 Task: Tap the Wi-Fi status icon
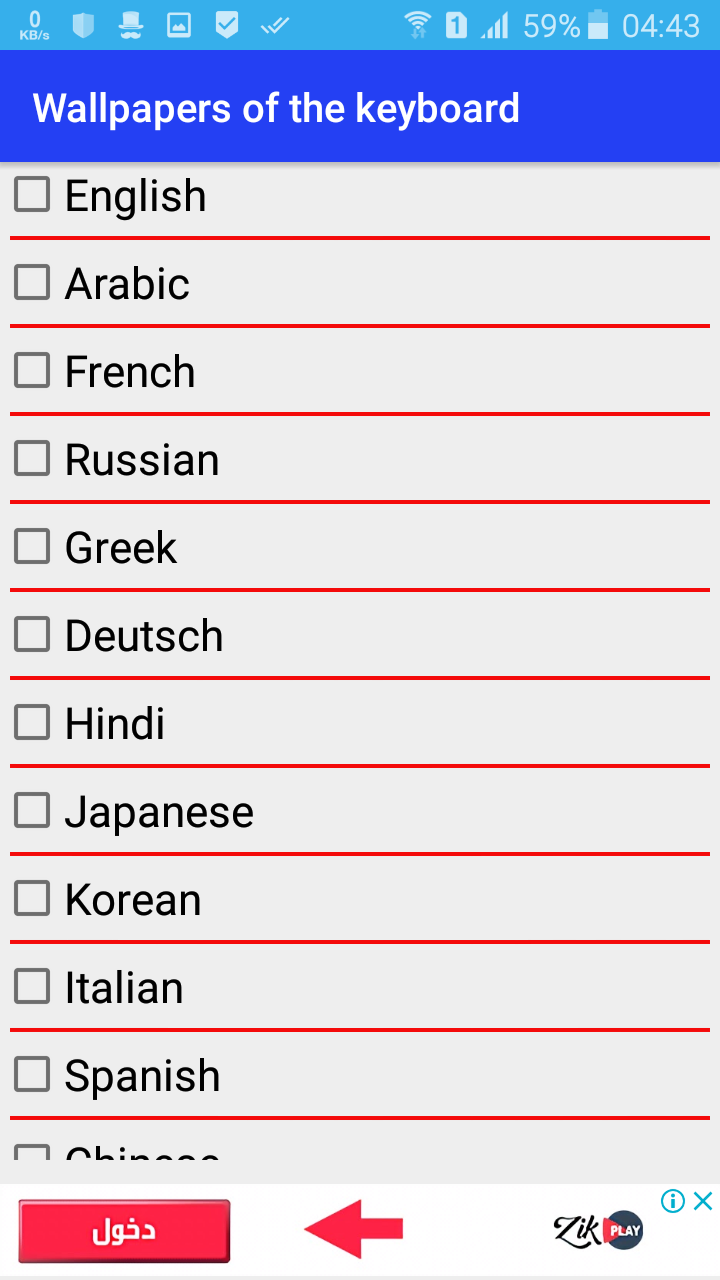(418, 25)
